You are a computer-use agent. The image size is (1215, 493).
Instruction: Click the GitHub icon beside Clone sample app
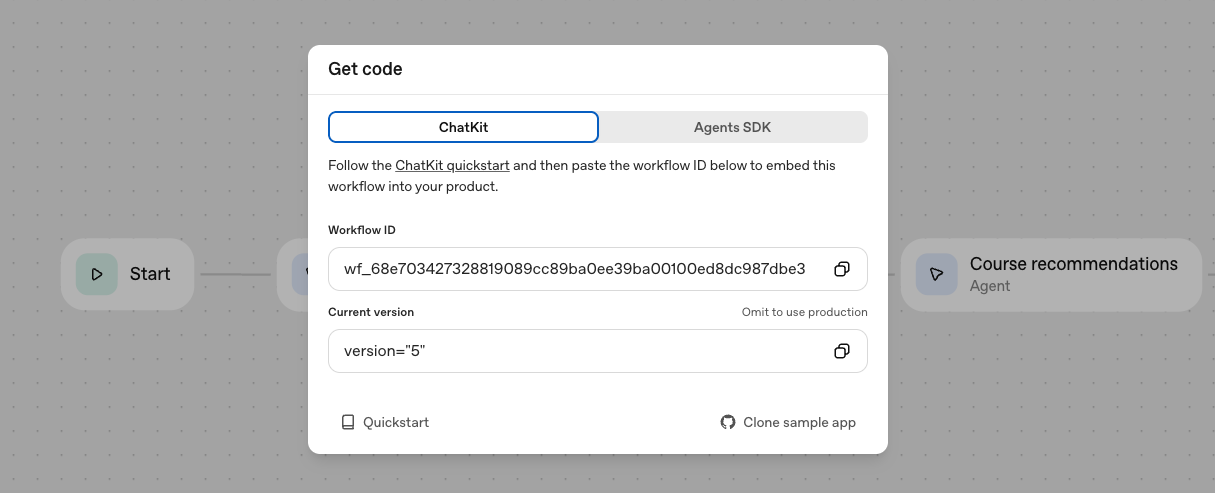point(728,422)
